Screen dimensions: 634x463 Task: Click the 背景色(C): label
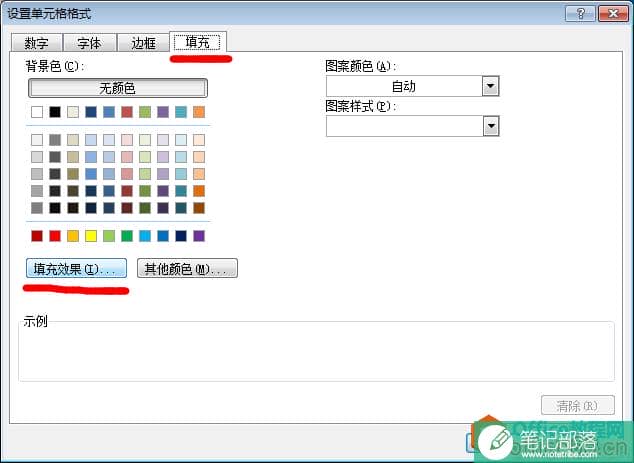[55, 66]
